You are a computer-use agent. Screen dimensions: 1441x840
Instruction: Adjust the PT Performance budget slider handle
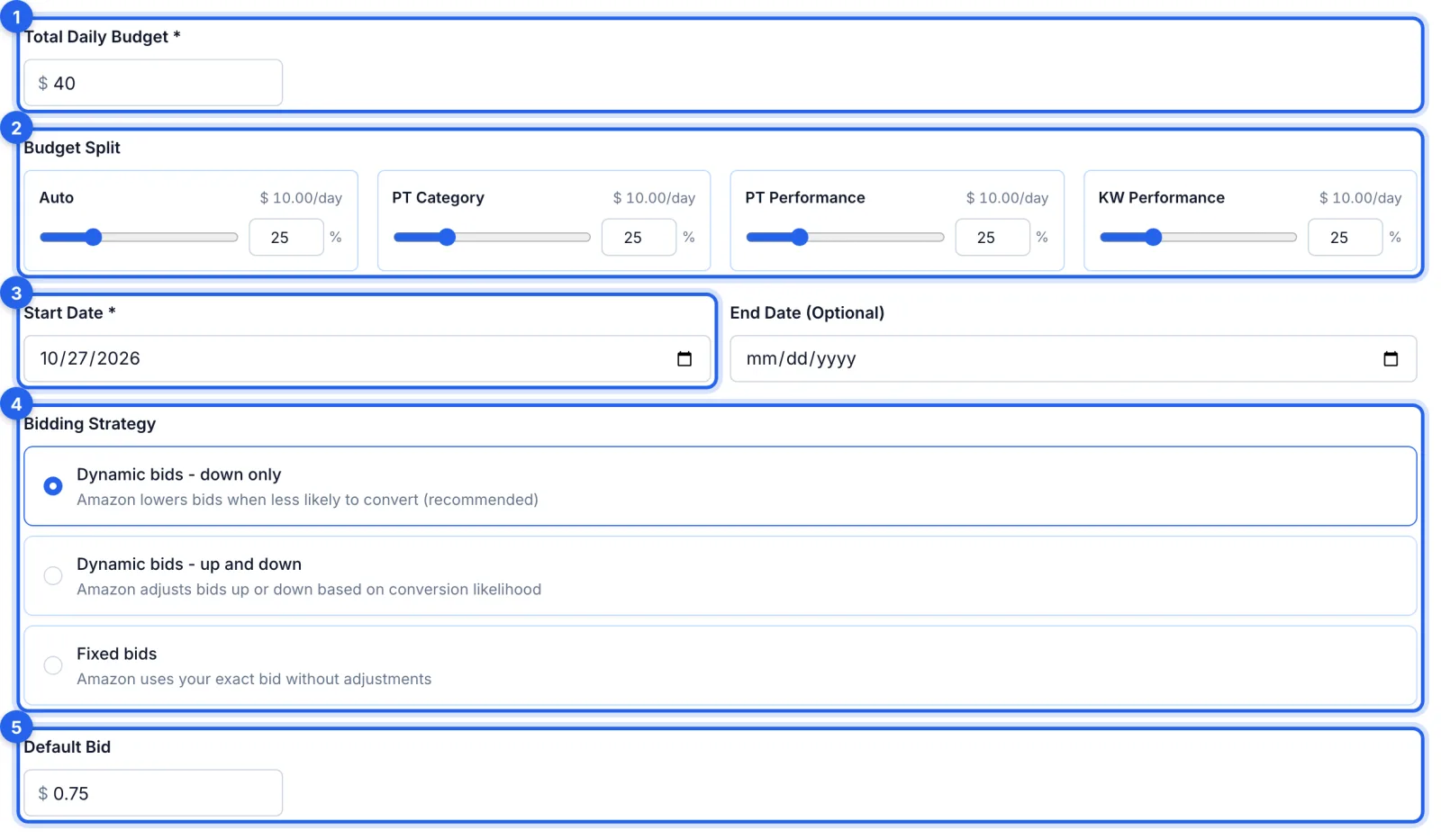(x=800, y=237)
